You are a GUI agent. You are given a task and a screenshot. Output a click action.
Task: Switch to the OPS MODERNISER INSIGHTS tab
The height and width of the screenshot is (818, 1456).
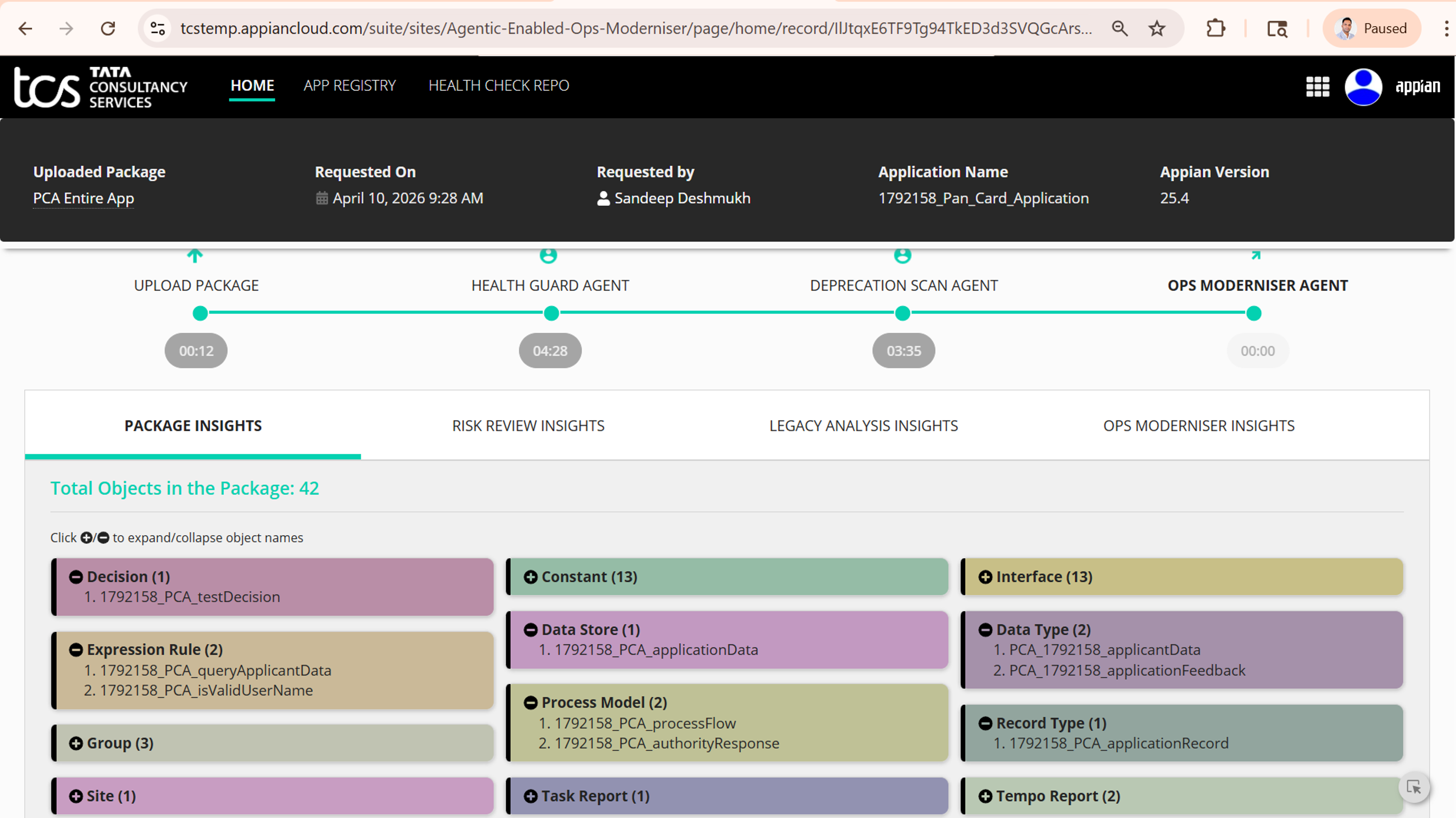click(1199, 425)
